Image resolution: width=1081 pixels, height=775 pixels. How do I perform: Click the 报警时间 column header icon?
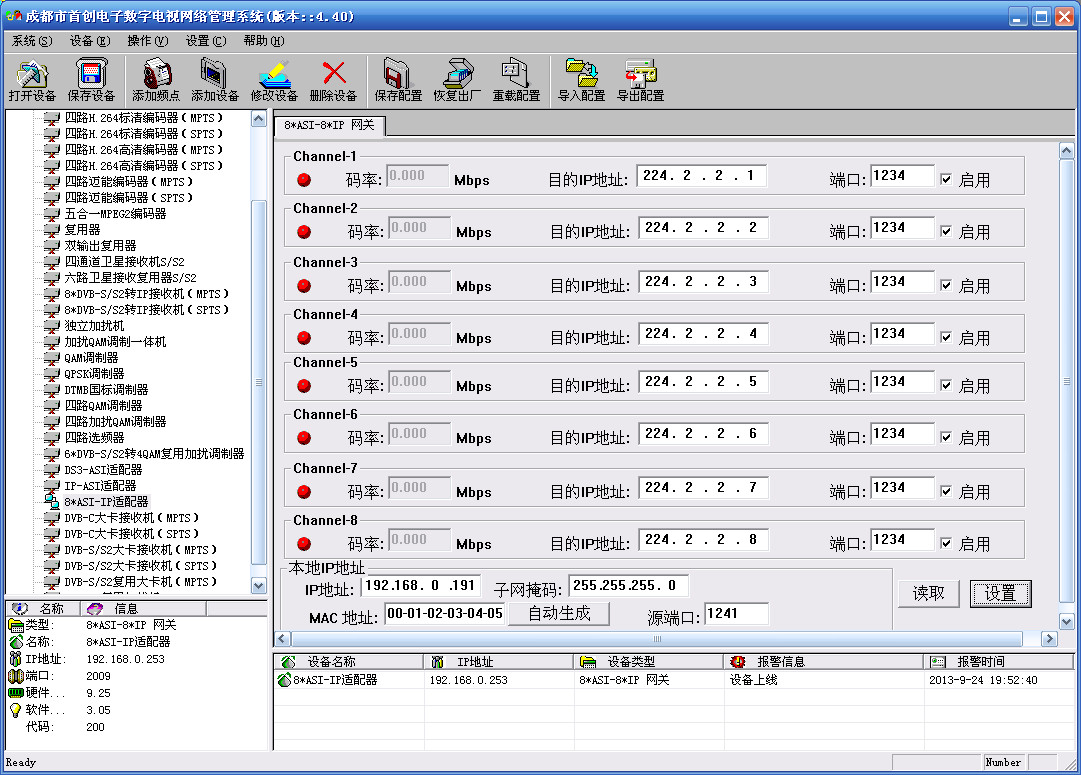[x=938, y=662]
